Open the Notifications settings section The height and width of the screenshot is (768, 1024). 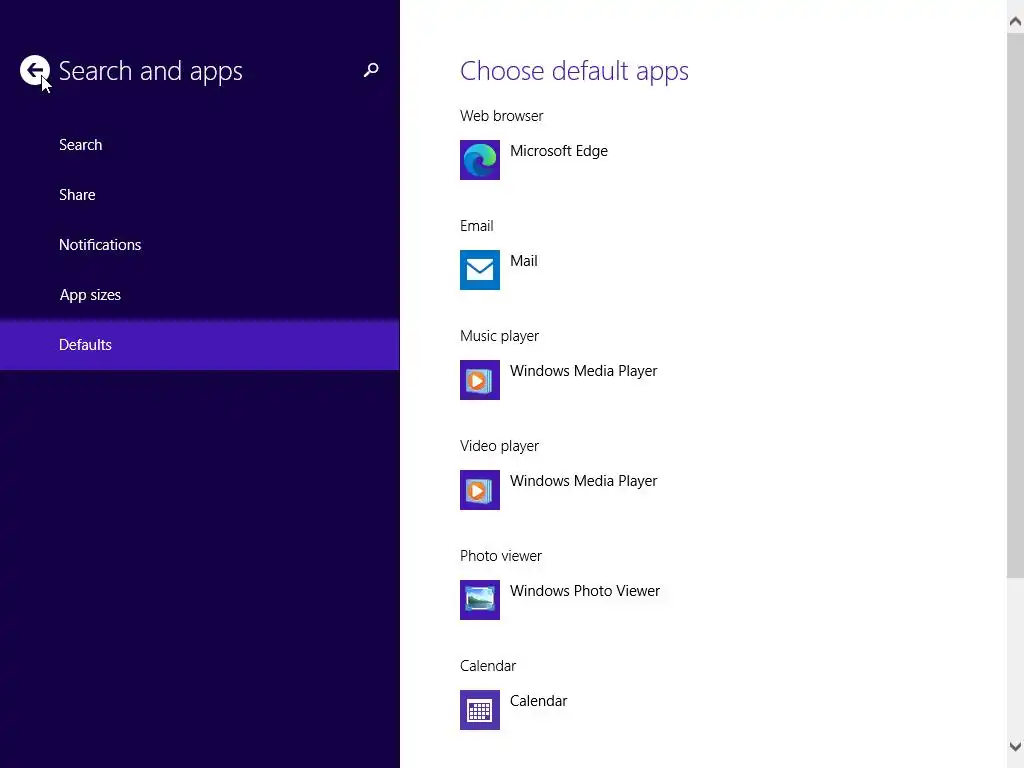click(100, 245)
